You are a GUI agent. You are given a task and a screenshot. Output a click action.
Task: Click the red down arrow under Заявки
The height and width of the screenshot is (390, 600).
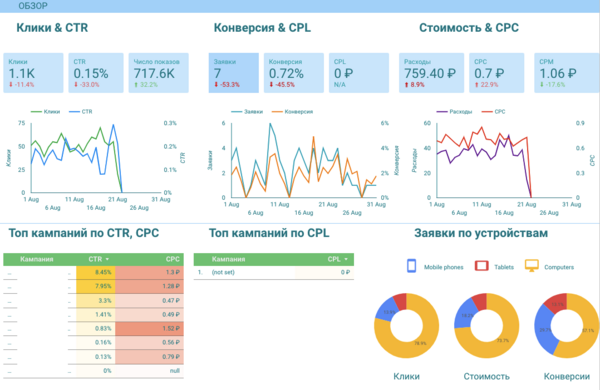pyautogui.click(x=216, y=85)
